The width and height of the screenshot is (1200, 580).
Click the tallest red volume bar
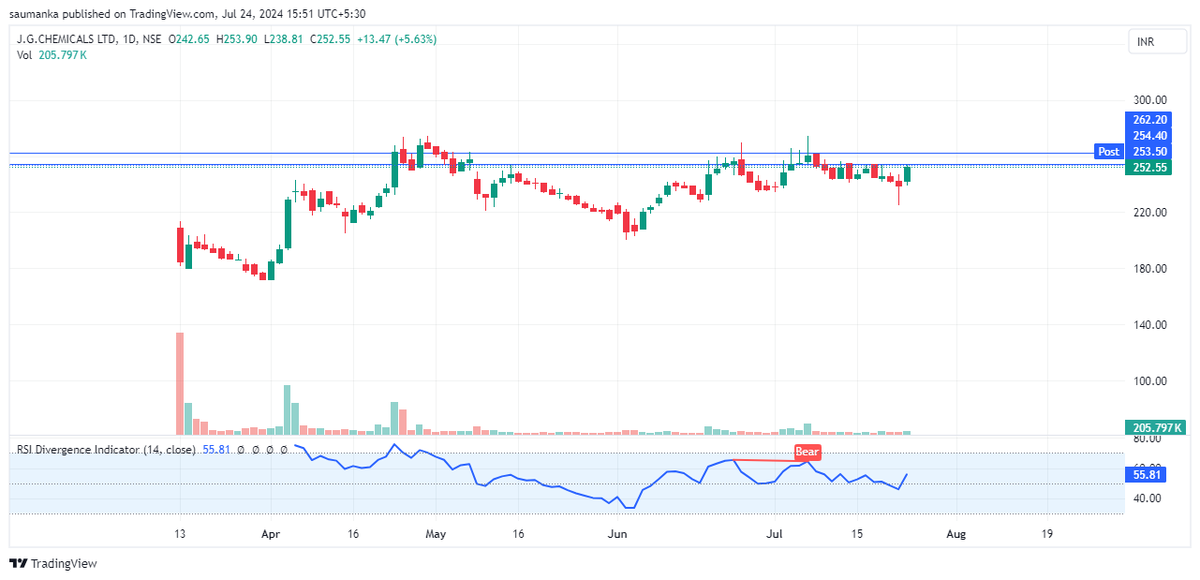180,383
